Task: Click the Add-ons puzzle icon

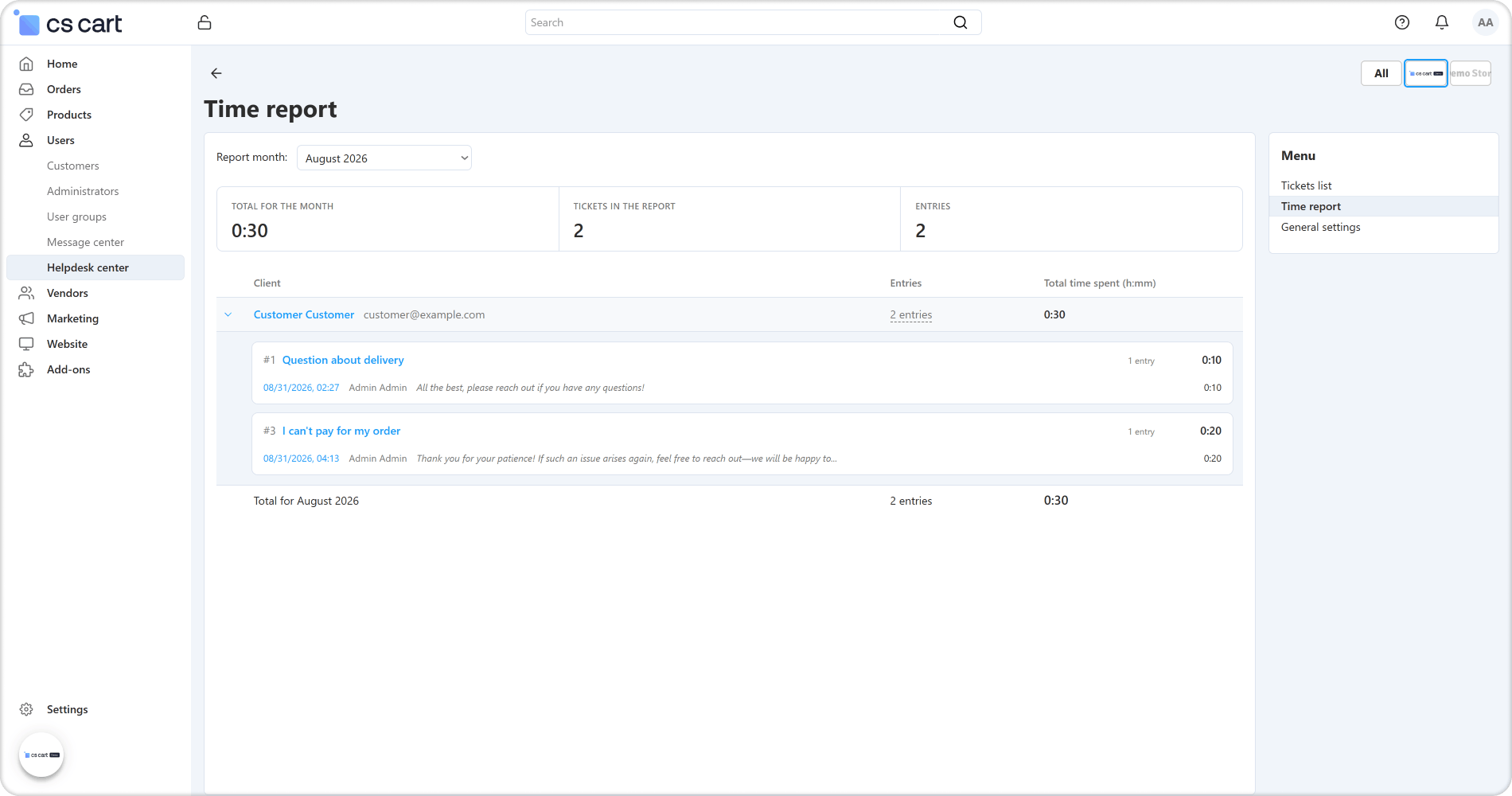Action: click(26, 369)
